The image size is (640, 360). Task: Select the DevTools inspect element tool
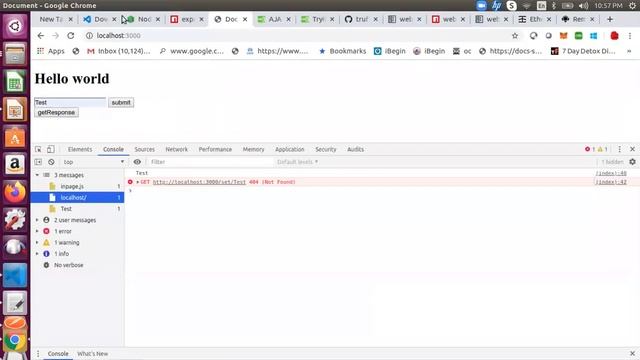click(x=38, y=149)
